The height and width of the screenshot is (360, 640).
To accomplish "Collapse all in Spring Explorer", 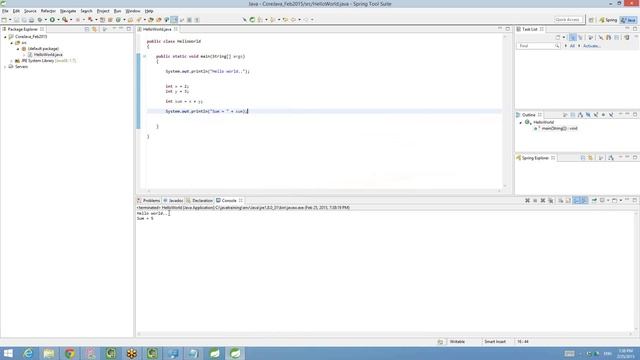I will tap(583, 158).
